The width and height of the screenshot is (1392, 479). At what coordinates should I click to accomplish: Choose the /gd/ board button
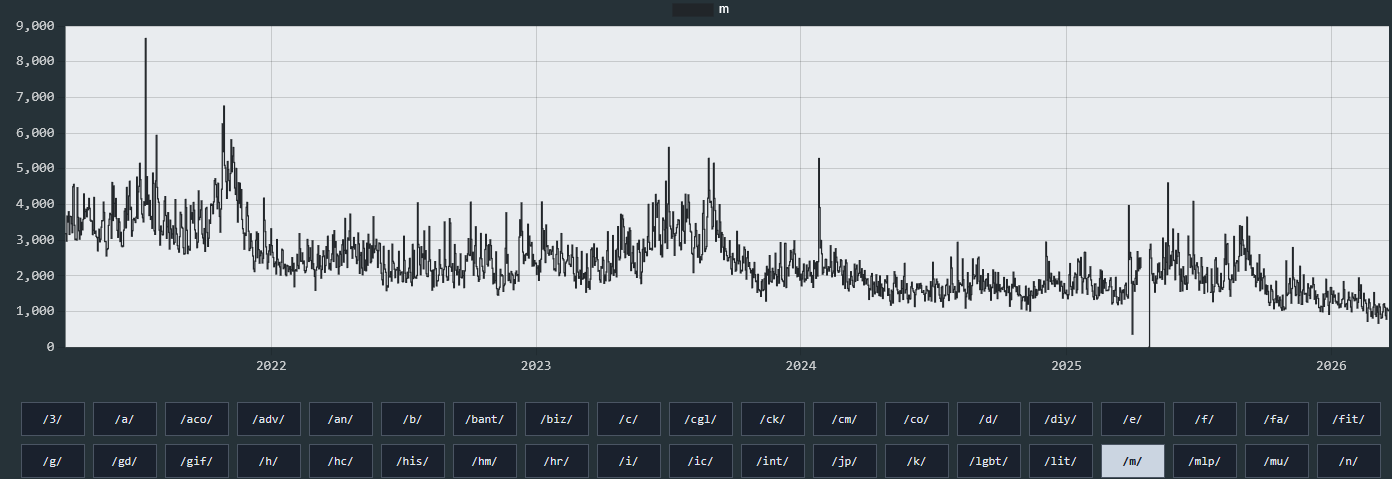click(x=125, y=461)
